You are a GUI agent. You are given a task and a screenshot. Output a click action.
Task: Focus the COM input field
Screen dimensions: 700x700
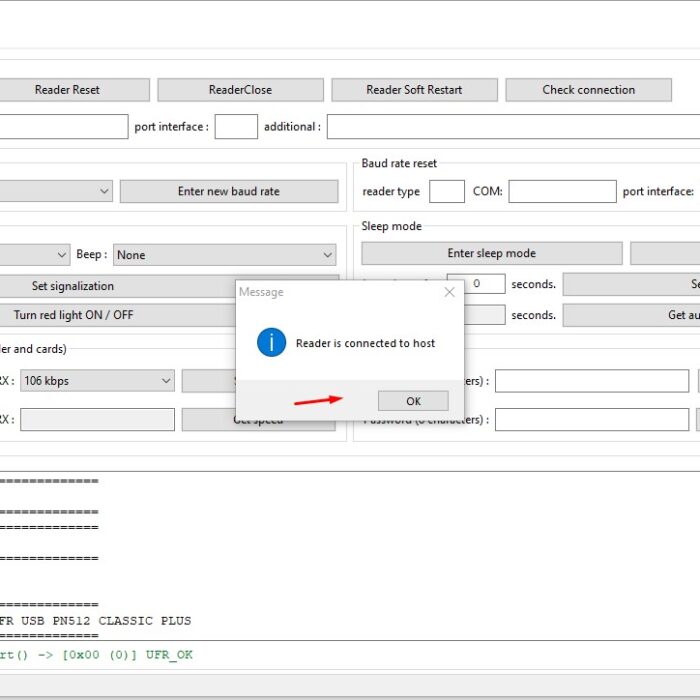point(562,191)
